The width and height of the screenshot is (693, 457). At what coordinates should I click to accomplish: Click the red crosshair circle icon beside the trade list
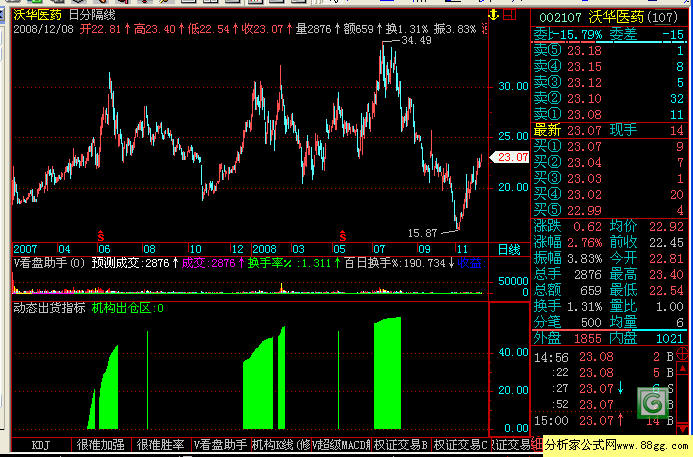682,354
